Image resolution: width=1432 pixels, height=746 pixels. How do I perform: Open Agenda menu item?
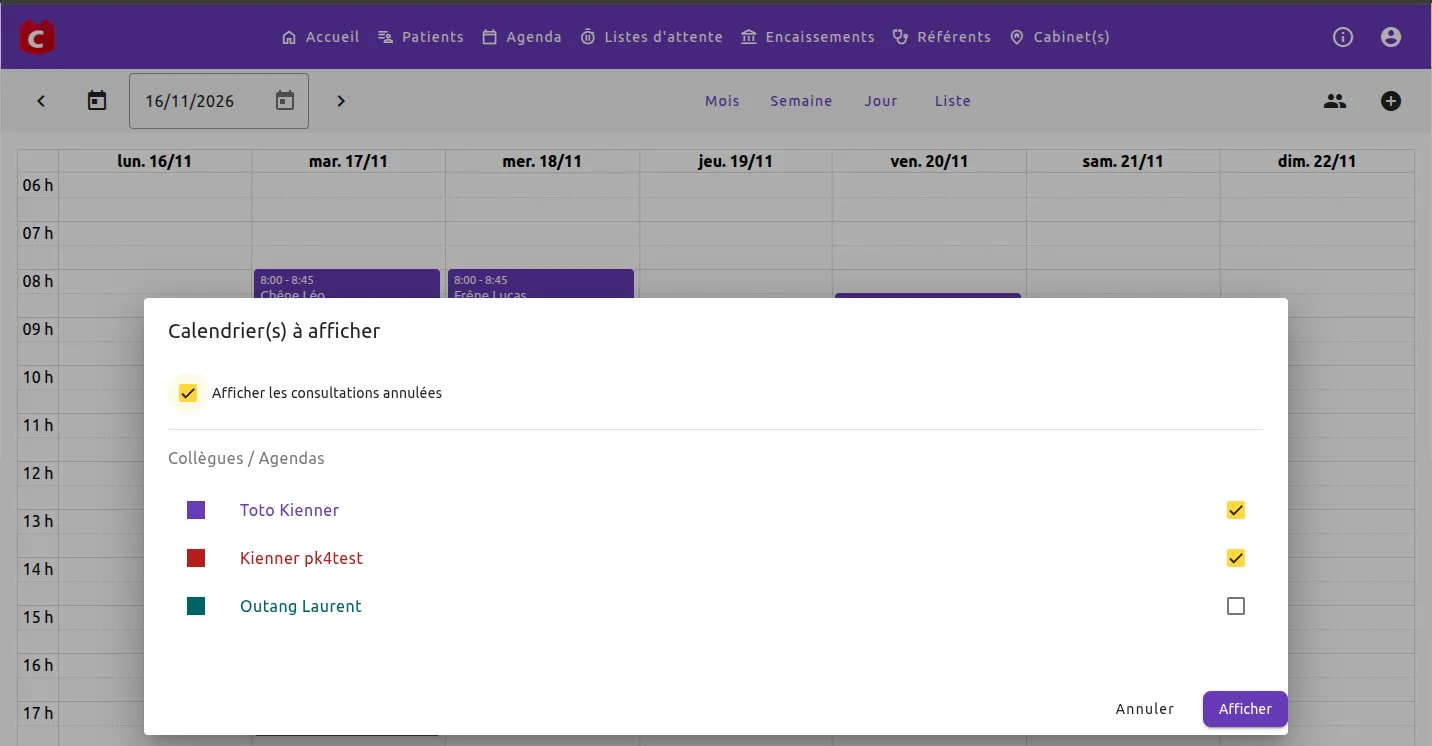pyautogui.click(x=522, y=37)
